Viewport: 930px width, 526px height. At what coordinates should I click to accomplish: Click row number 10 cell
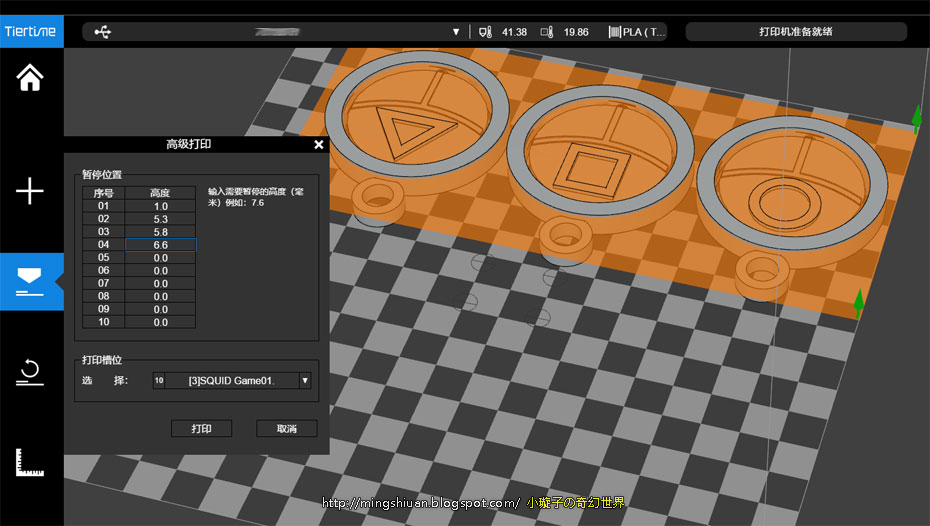[103, 322]
